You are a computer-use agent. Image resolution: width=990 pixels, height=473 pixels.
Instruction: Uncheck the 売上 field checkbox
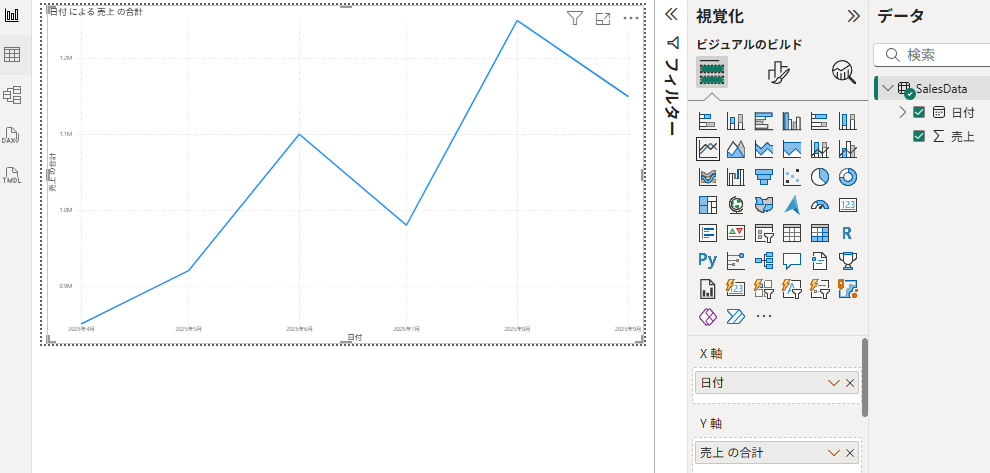(x=919, y=136)
